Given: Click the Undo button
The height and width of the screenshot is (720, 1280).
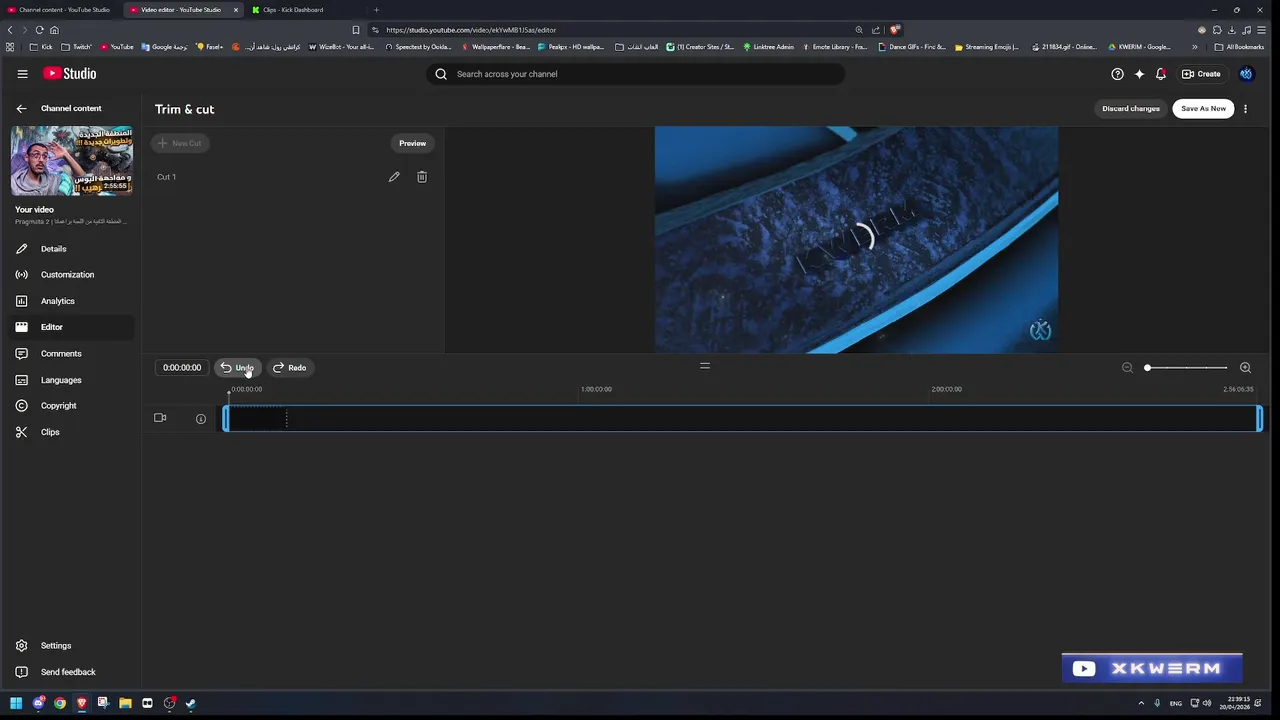Looking at the screenshot, I should [237, 368].
